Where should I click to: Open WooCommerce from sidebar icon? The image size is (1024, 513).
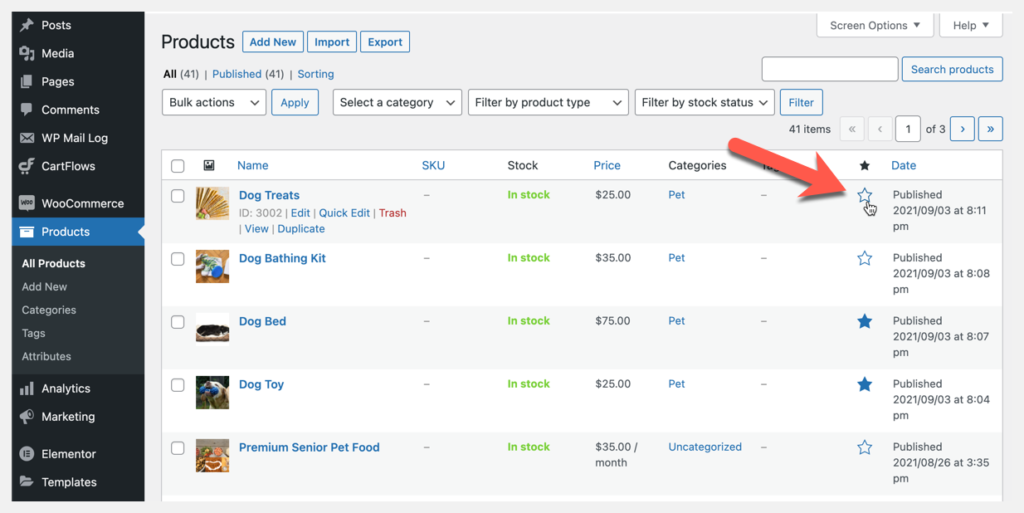[27, 204]
